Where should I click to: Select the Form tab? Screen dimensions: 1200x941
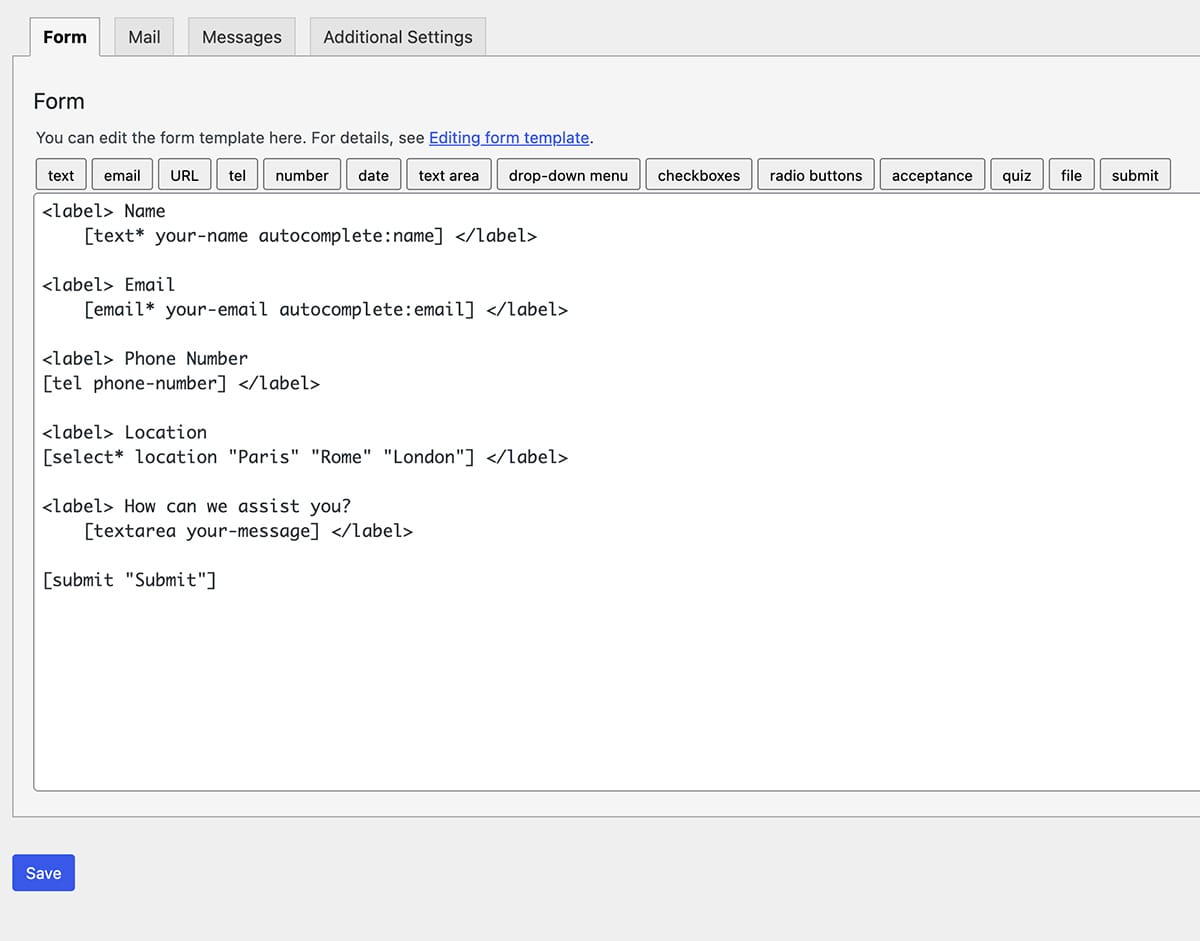[65, 37]
